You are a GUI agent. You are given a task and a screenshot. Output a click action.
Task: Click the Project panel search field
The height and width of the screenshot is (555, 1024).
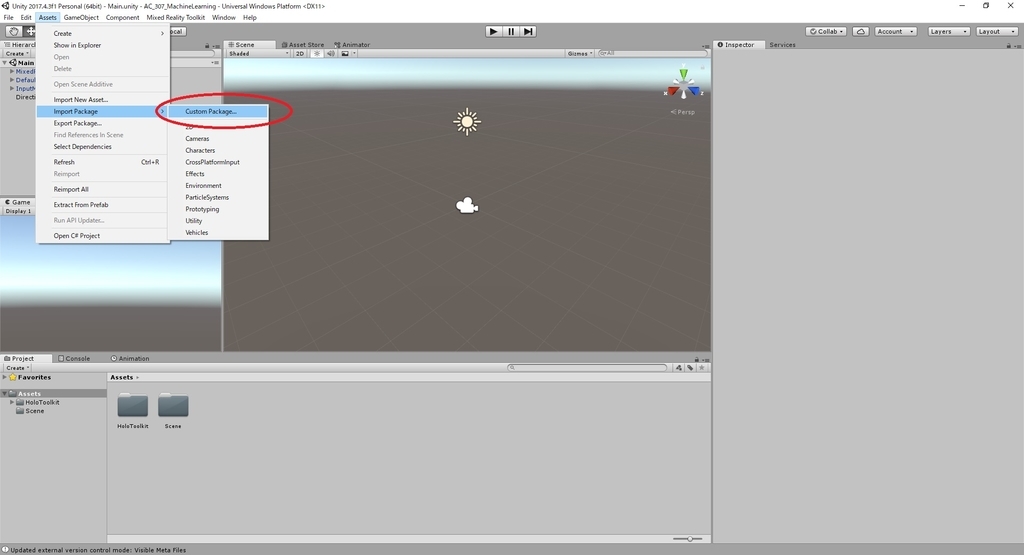pyautogui.click(x=587, y=368)
